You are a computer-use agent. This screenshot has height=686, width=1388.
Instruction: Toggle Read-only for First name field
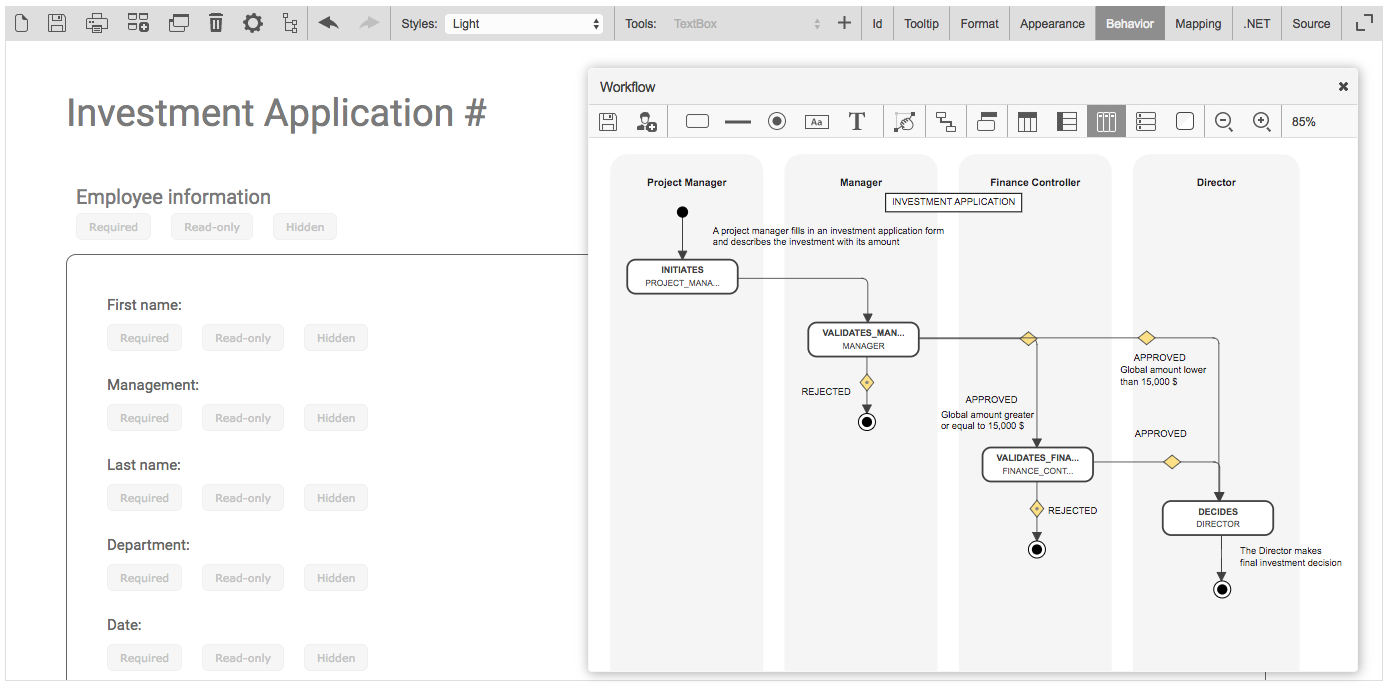[x=243, y=338]
